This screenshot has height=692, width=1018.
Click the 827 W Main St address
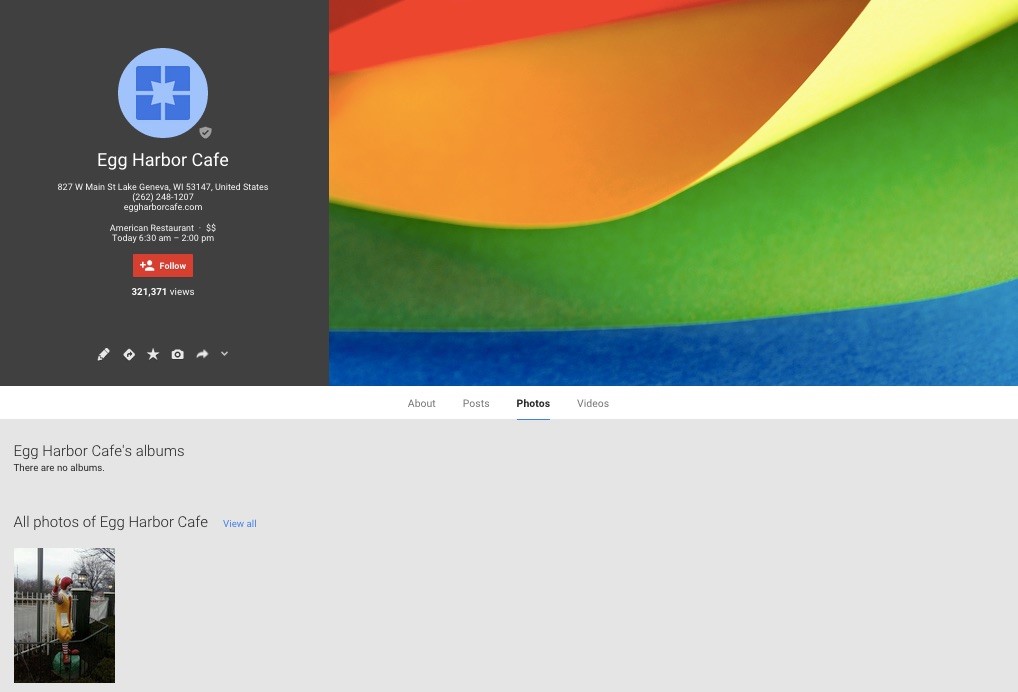(163, 187)
